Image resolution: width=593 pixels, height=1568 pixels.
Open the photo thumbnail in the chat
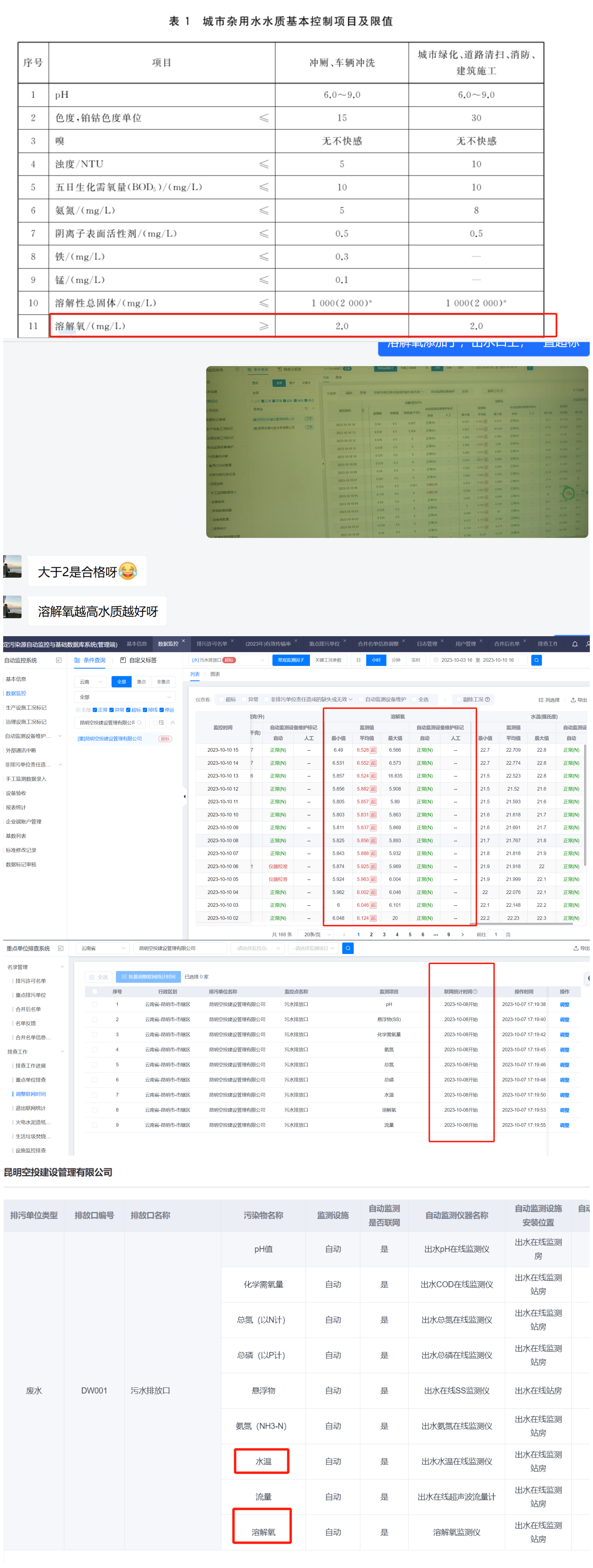tap(397, 452)
